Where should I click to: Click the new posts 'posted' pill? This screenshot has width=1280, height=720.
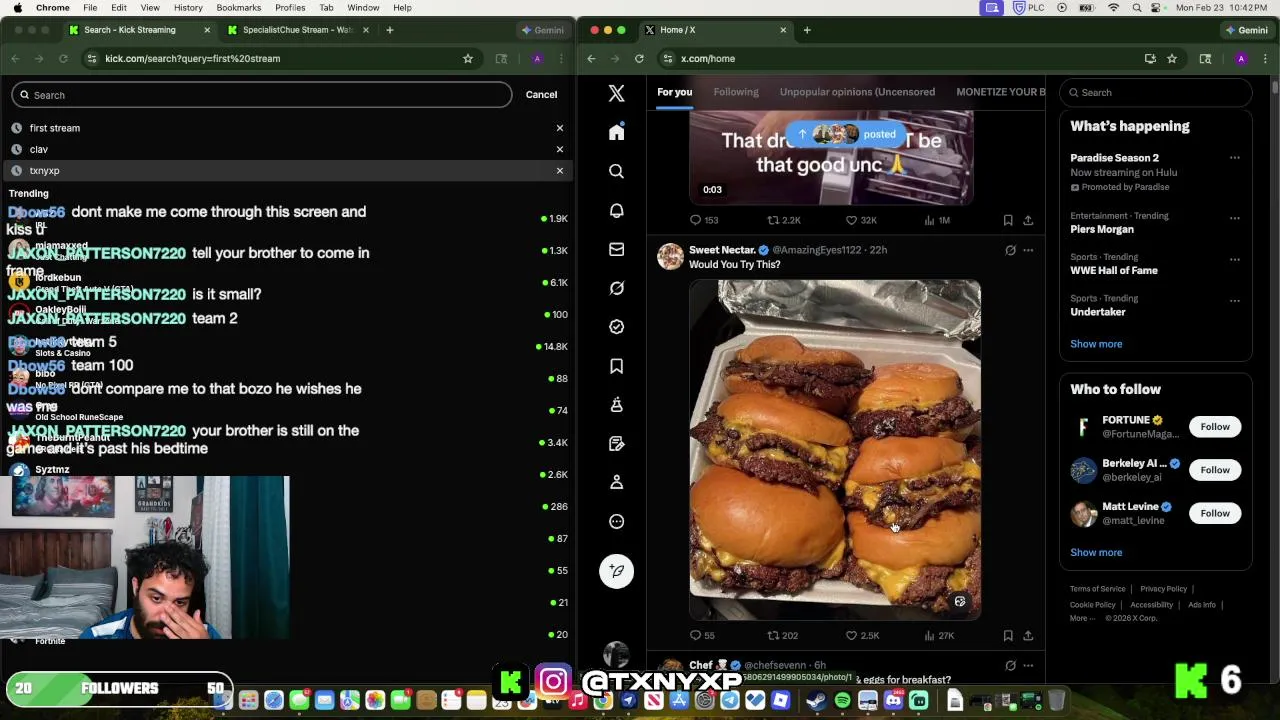(x=846, y=134)
